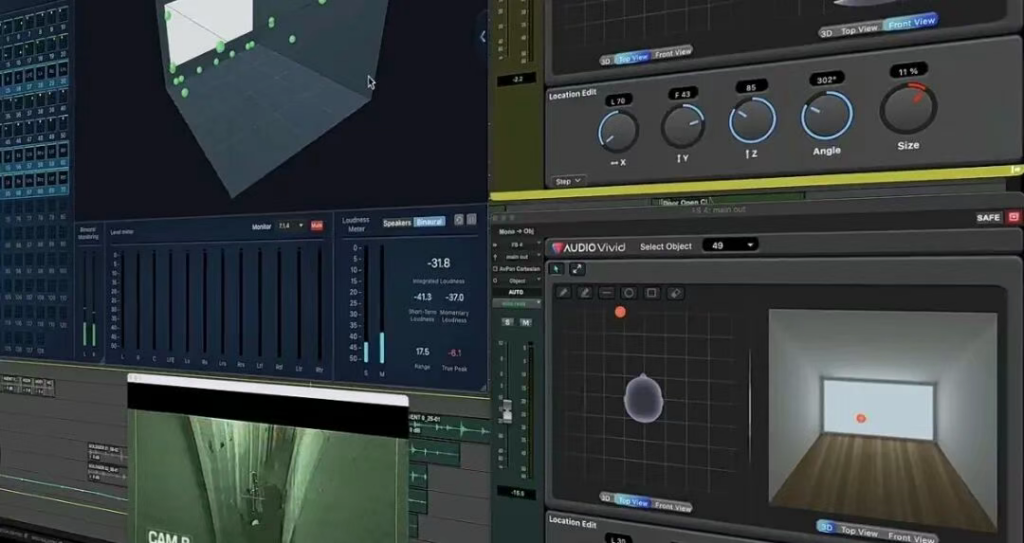This screenshot has width=1024, height=543.
Task: Open the Monitor 7.1.4 format dropdown
Action: click(x=291, y=226)
